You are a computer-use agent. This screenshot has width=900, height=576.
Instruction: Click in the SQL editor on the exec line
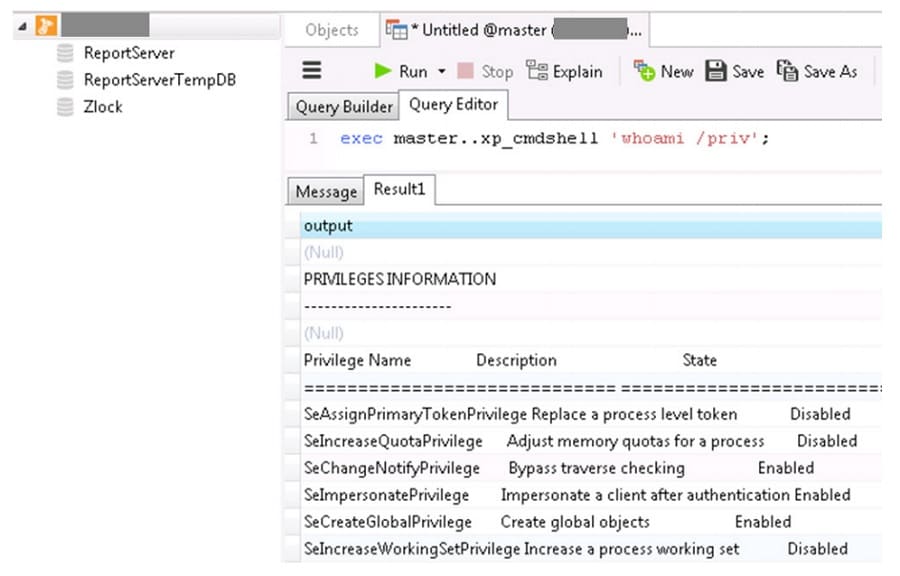pos(554,139)
